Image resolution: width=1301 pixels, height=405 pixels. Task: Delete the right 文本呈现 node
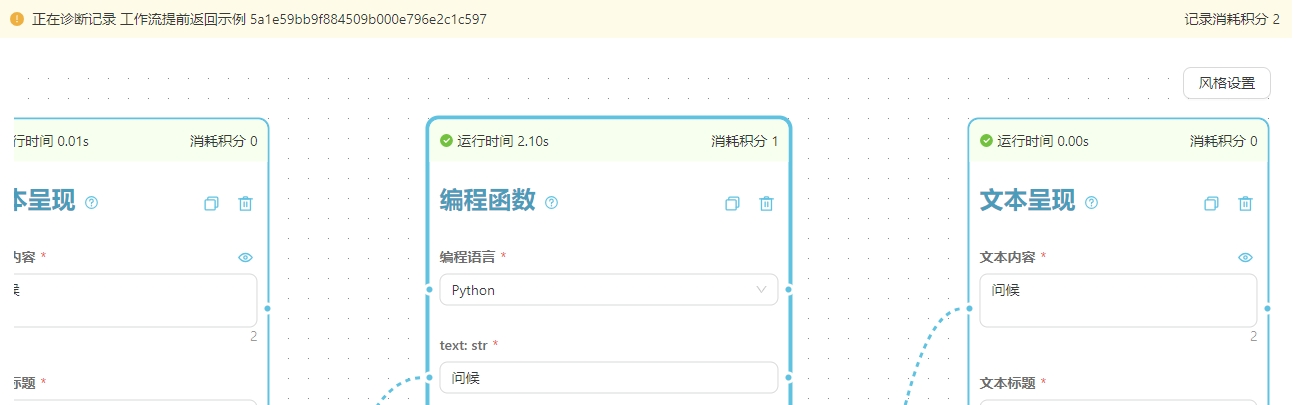coord(1245,203)
